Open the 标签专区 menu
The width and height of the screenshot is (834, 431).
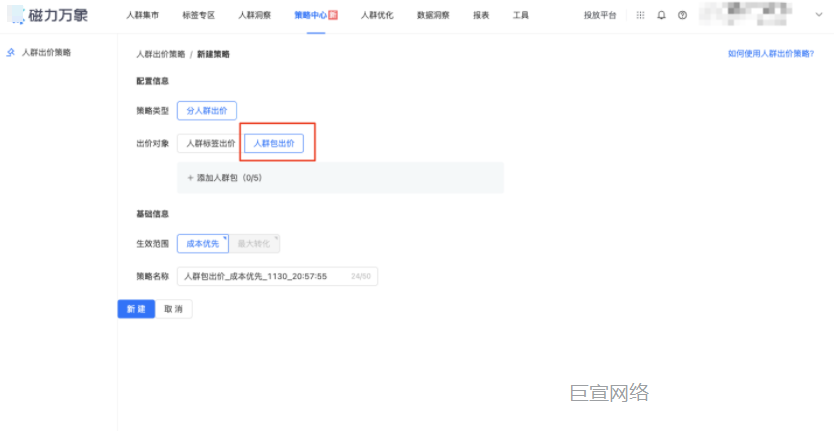click(x=198, y=15)
